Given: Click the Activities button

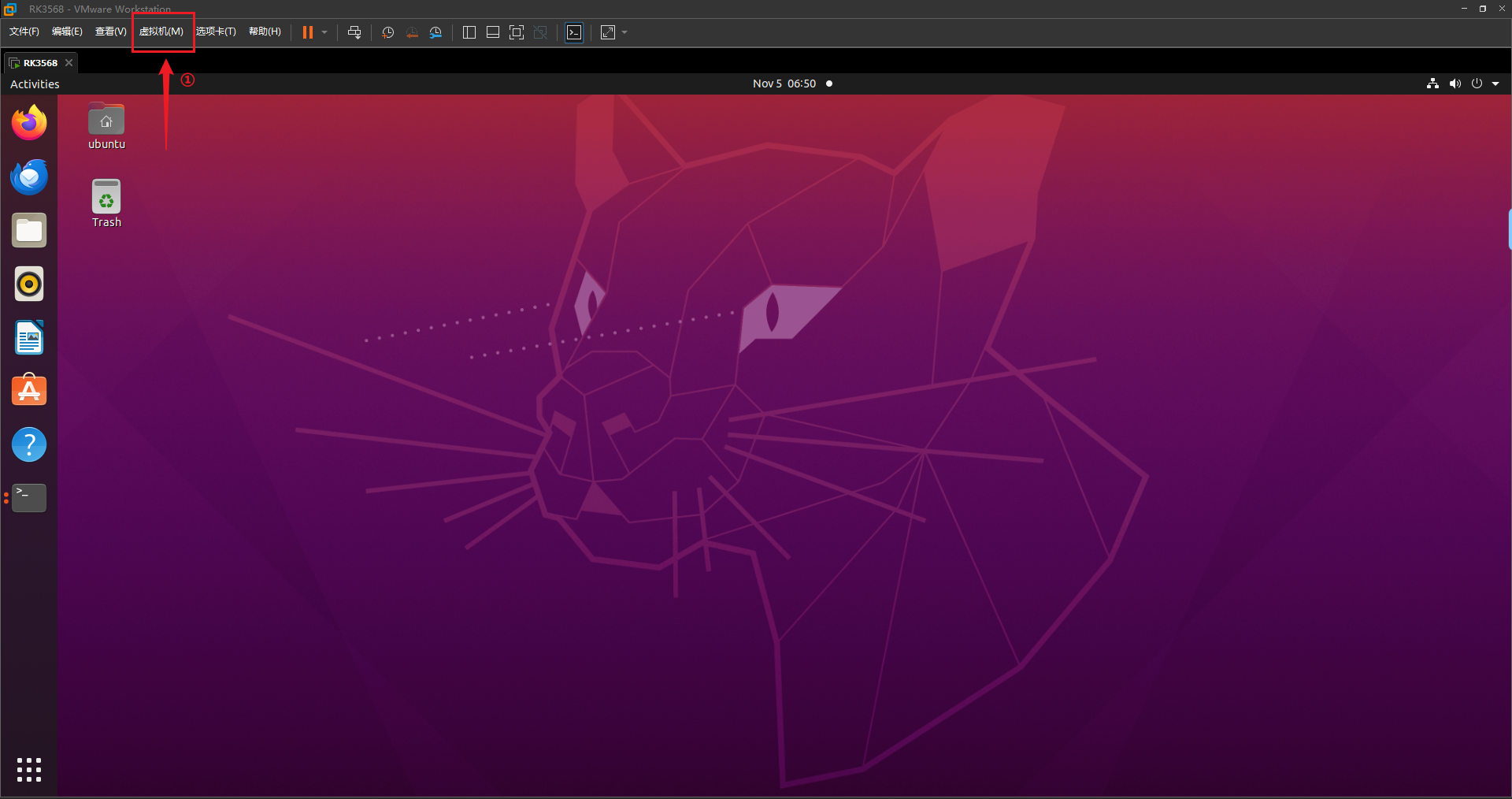Looking at the screenshot, I should tap(35, 84).
